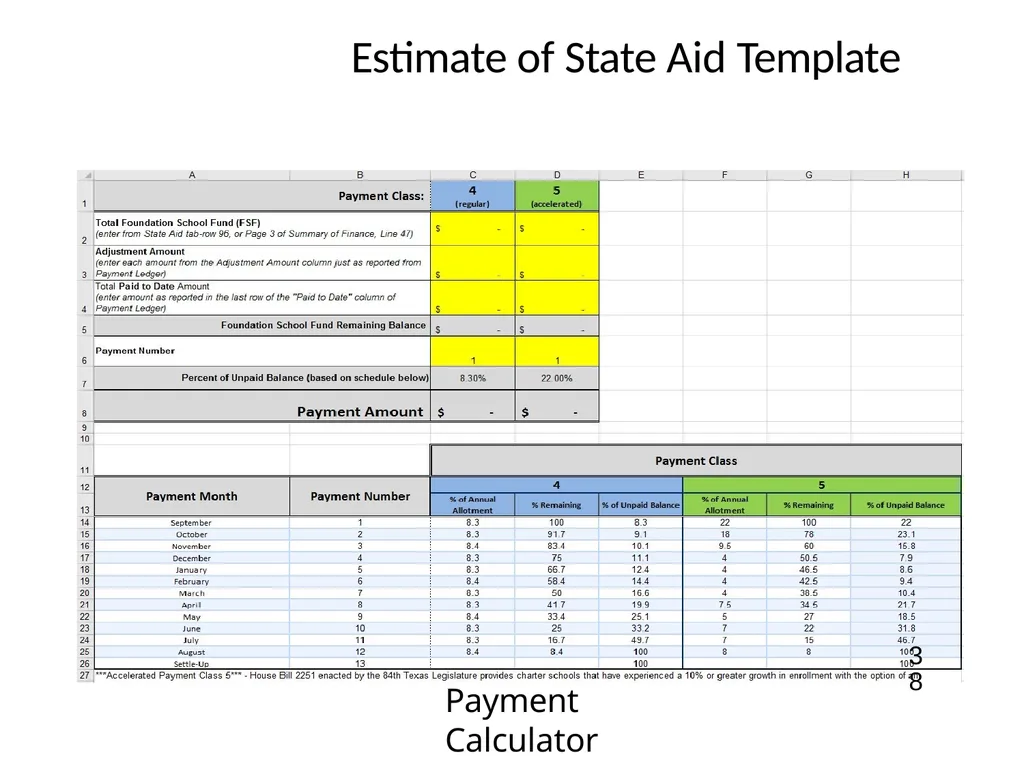Image resolution: width=1024 pixels, height=768 pixels.
Task: Click yellow Payment Number cell for class 5
Action: [557, 351]
